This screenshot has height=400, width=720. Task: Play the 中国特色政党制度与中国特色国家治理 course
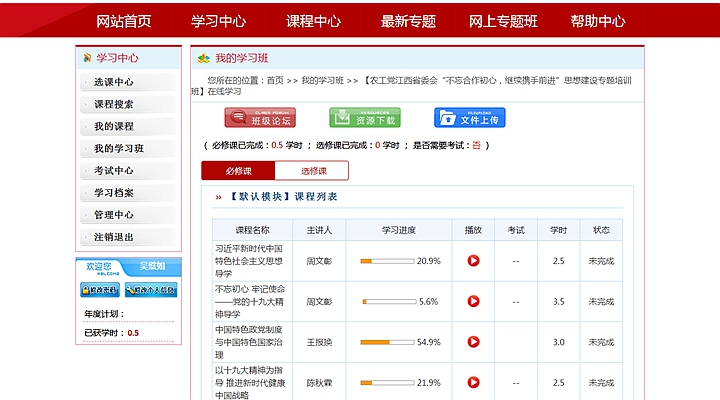[473, 342]
